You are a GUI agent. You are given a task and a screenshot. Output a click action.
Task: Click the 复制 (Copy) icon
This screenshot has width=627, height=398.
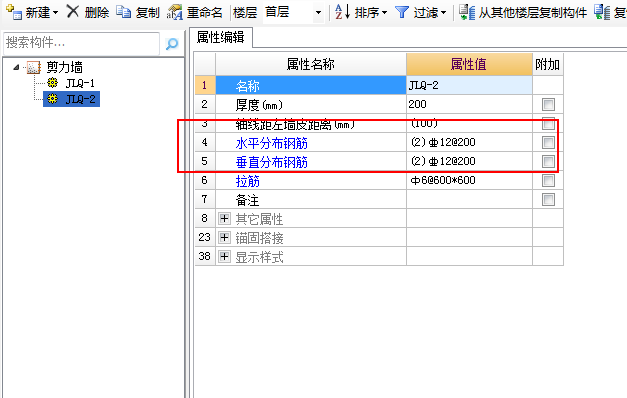pos(124,12)
